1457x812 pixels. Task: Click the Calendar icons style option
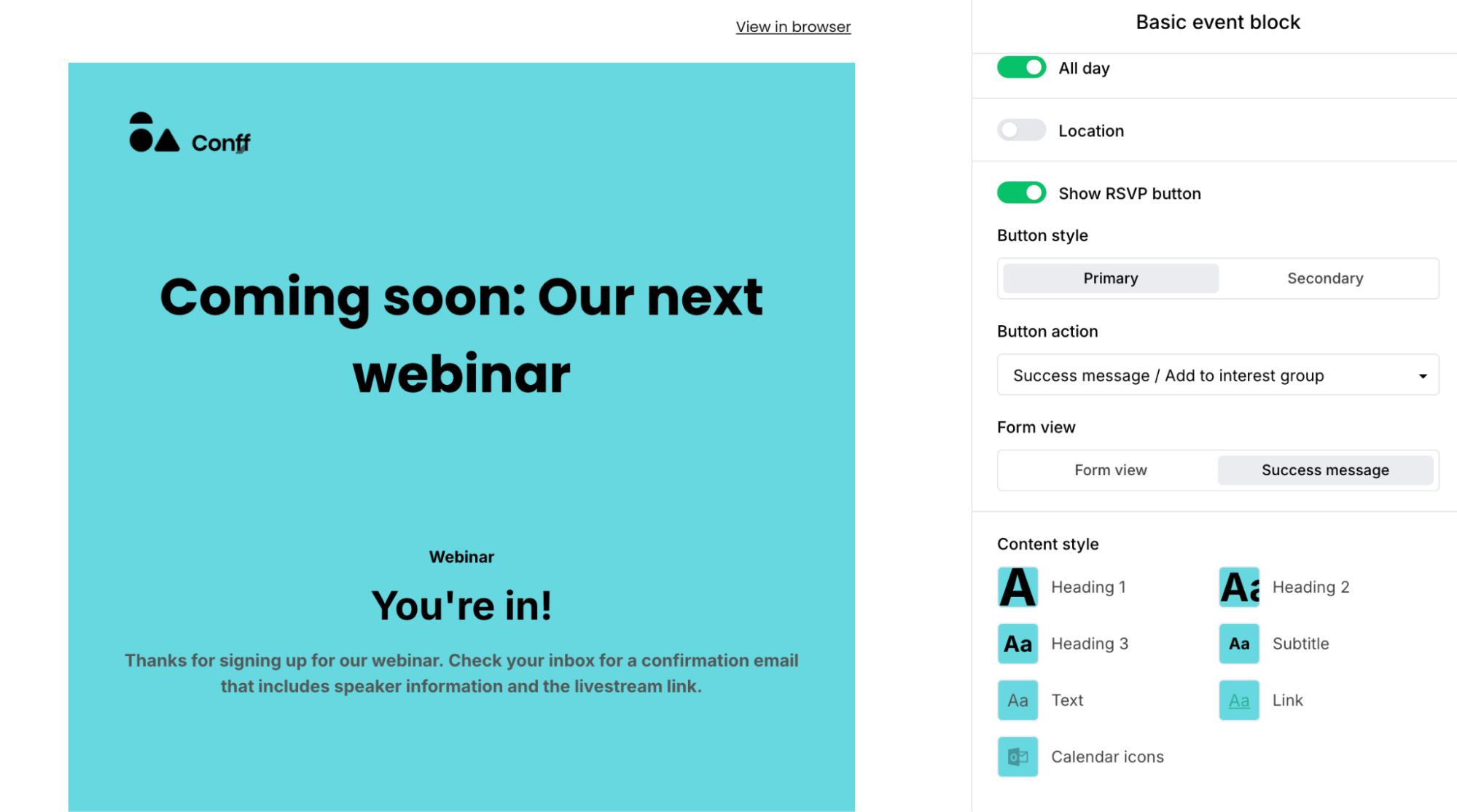point(1017,756)
